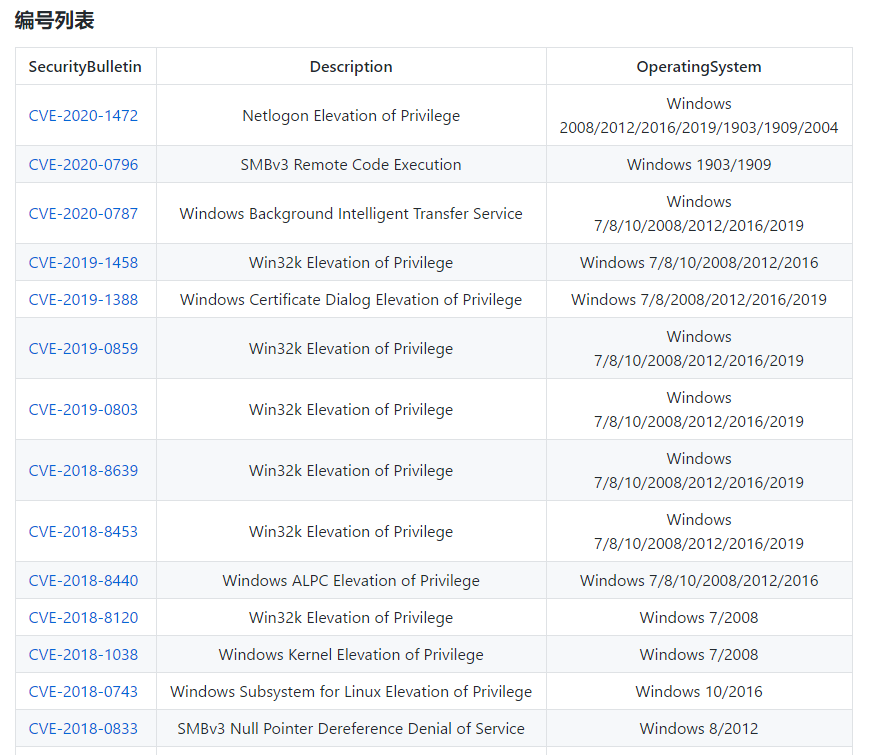Select Windows Kernel Elevation of Privilege text
Image resolution: width=876 pixels, height=755 pixels.
(351, 654)
